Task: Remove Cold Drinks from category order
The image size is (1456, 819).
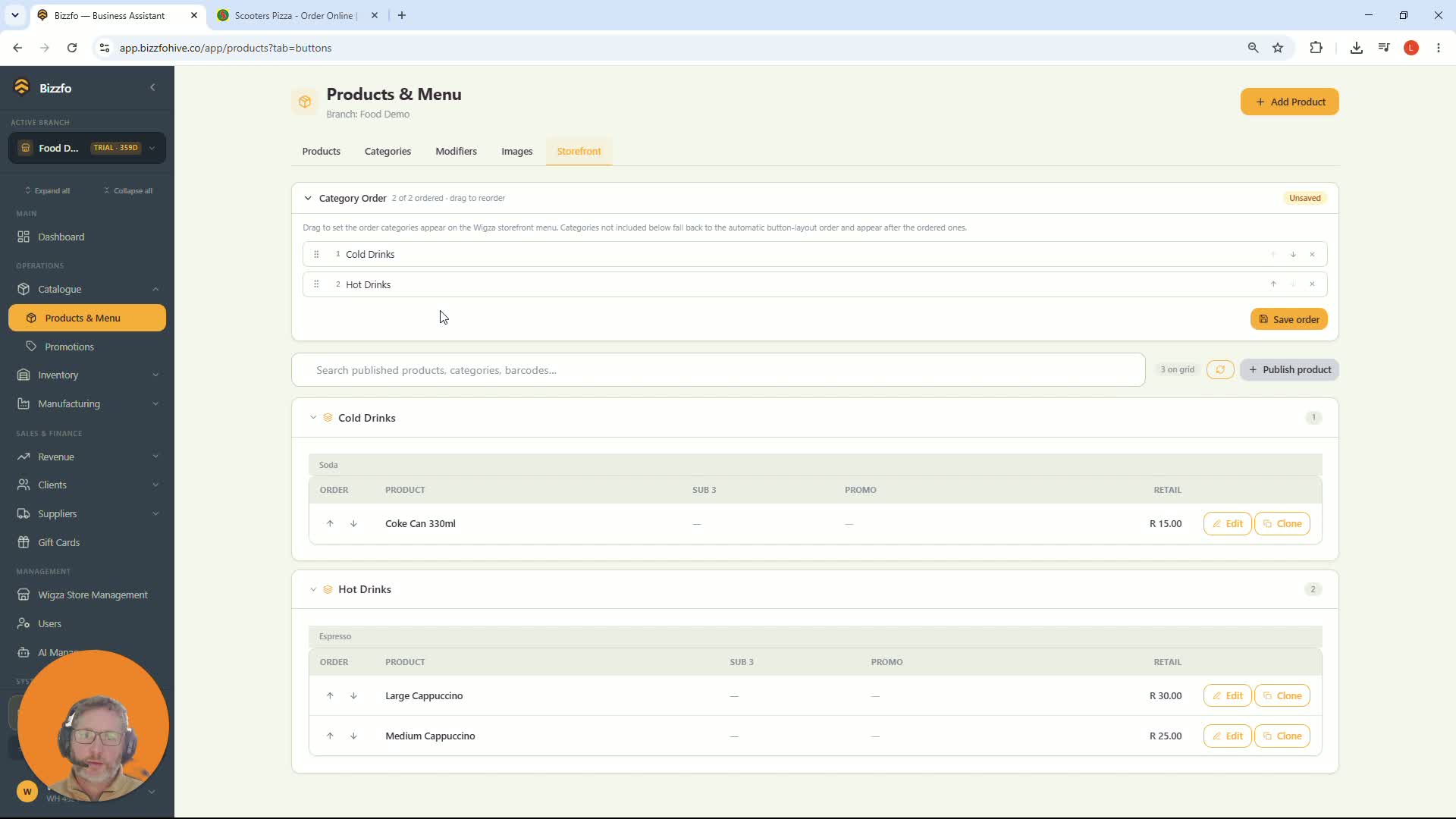Action: click(1312, 254)
